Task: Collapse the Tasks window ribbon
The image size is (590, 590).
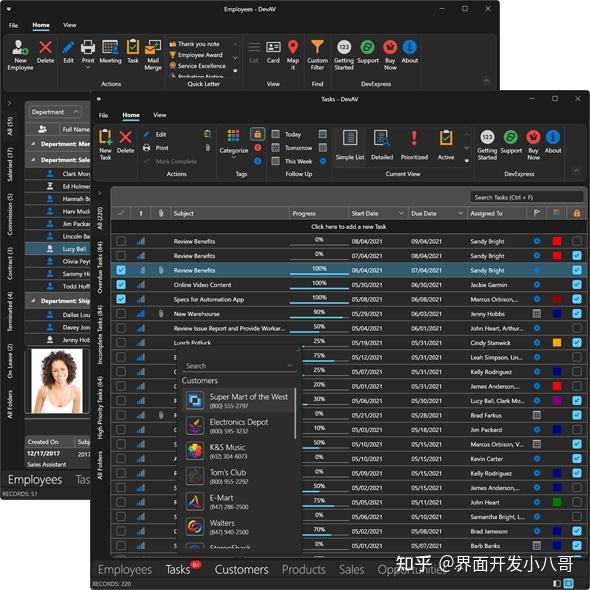Action: click(576, 171)
